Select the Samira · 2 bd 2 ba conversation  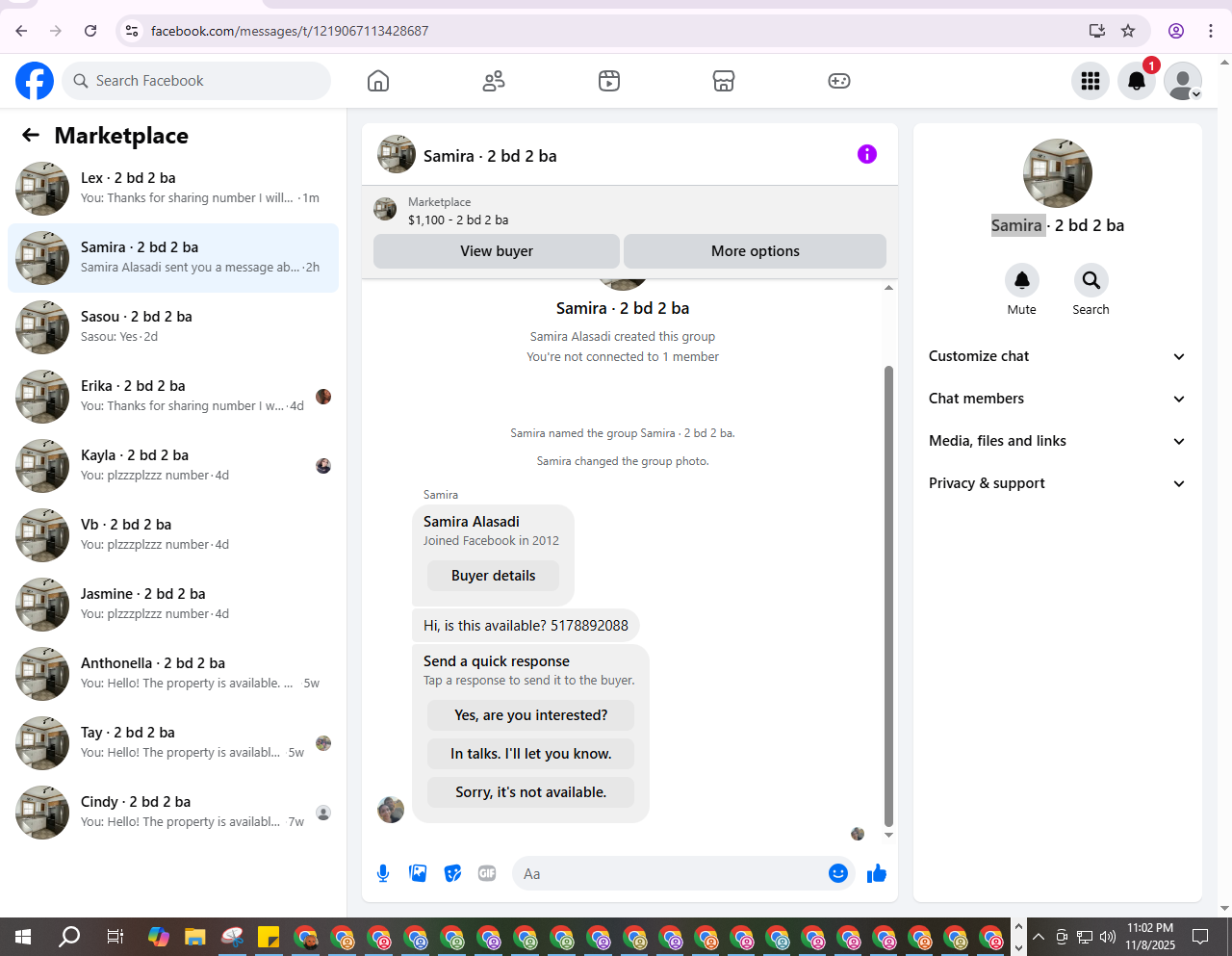[173, 258]
